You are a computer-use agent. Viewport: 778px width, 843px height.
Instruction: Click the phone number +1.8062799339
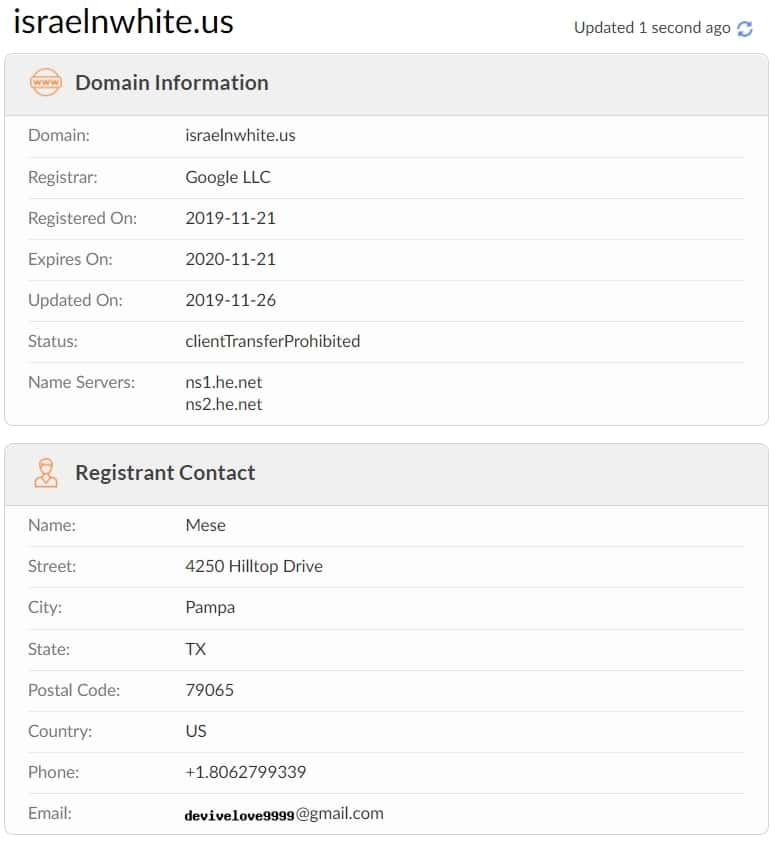pyautogui.click(x=245, y=773)
